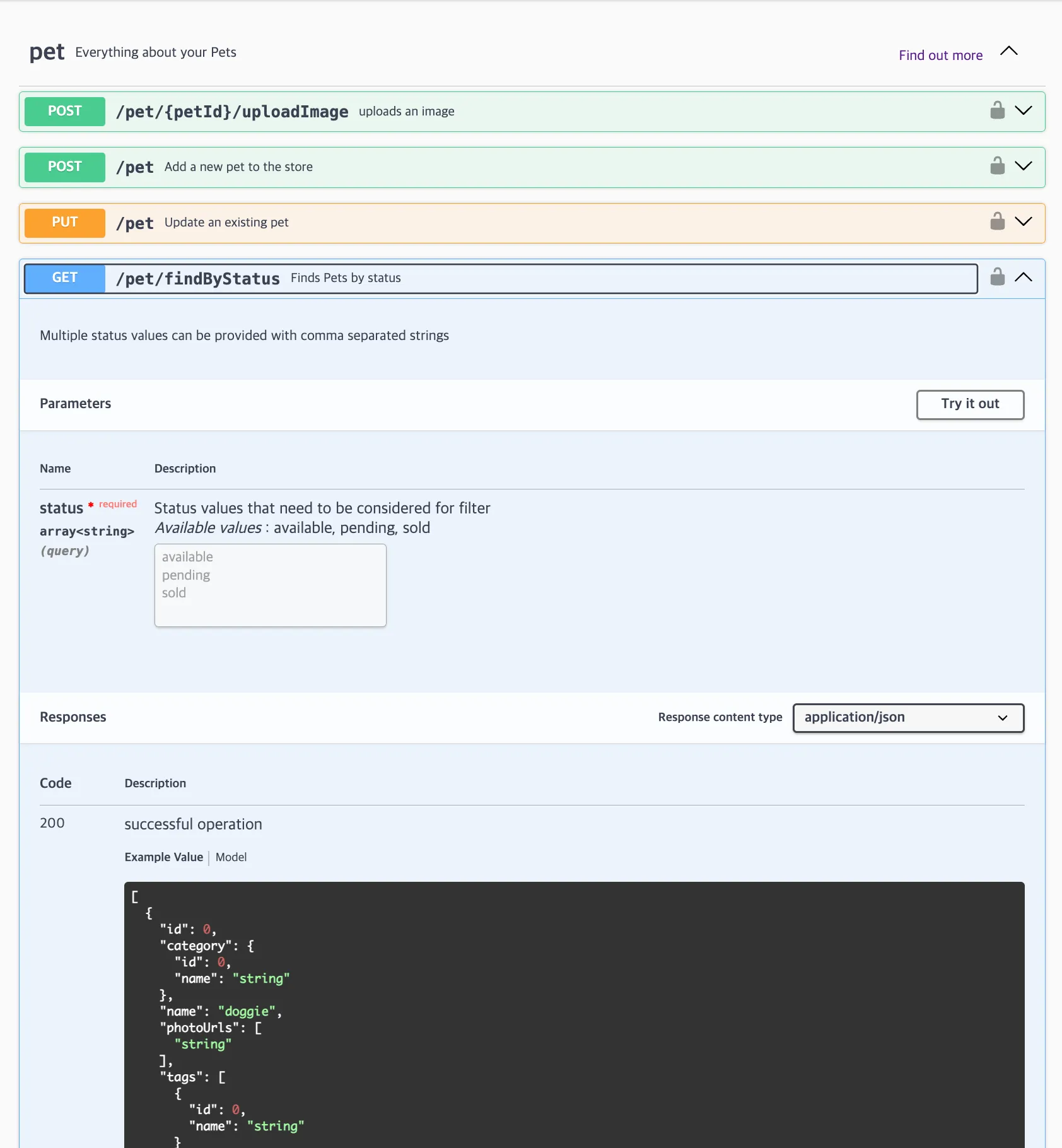
Task: Click the "photoUrls" key in example JSON
Action: click(x=200, y=1028)
